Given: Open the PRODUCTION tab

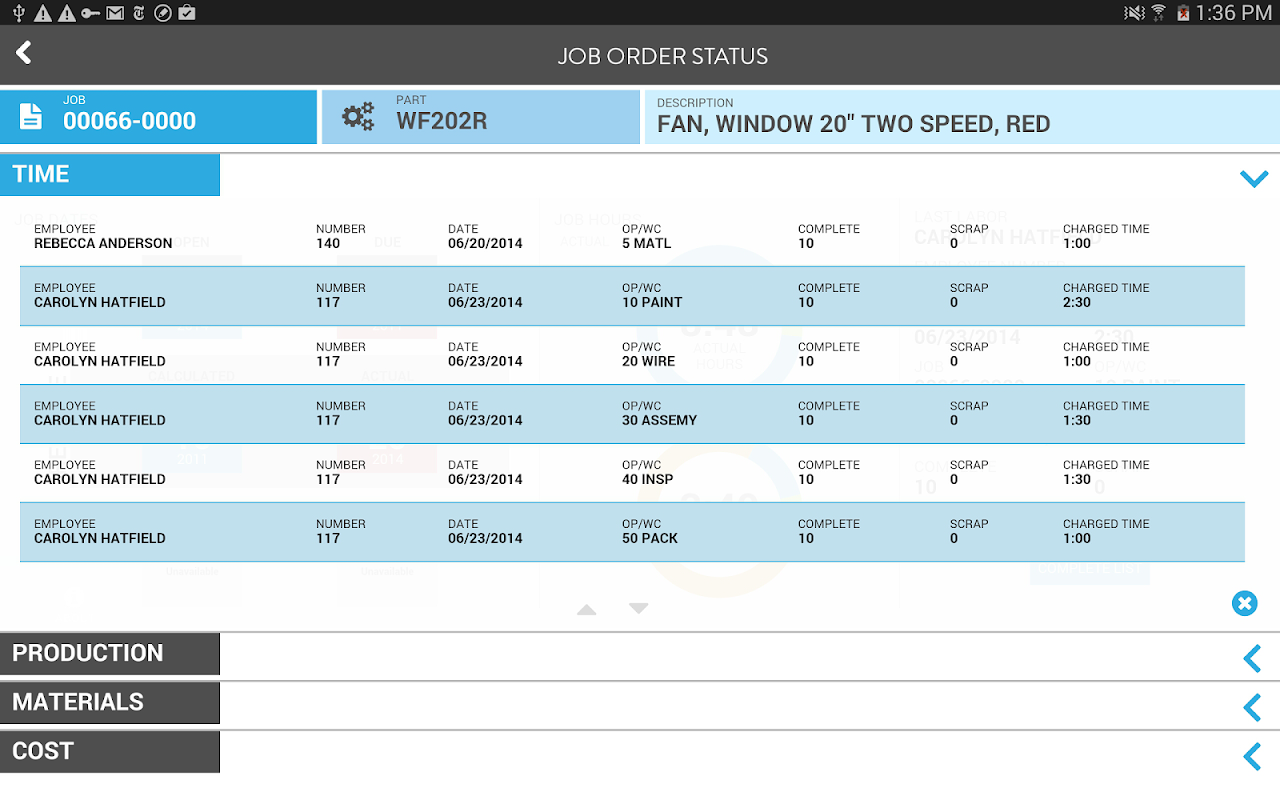Looking at the screenshot, I should tap(110, 654).
